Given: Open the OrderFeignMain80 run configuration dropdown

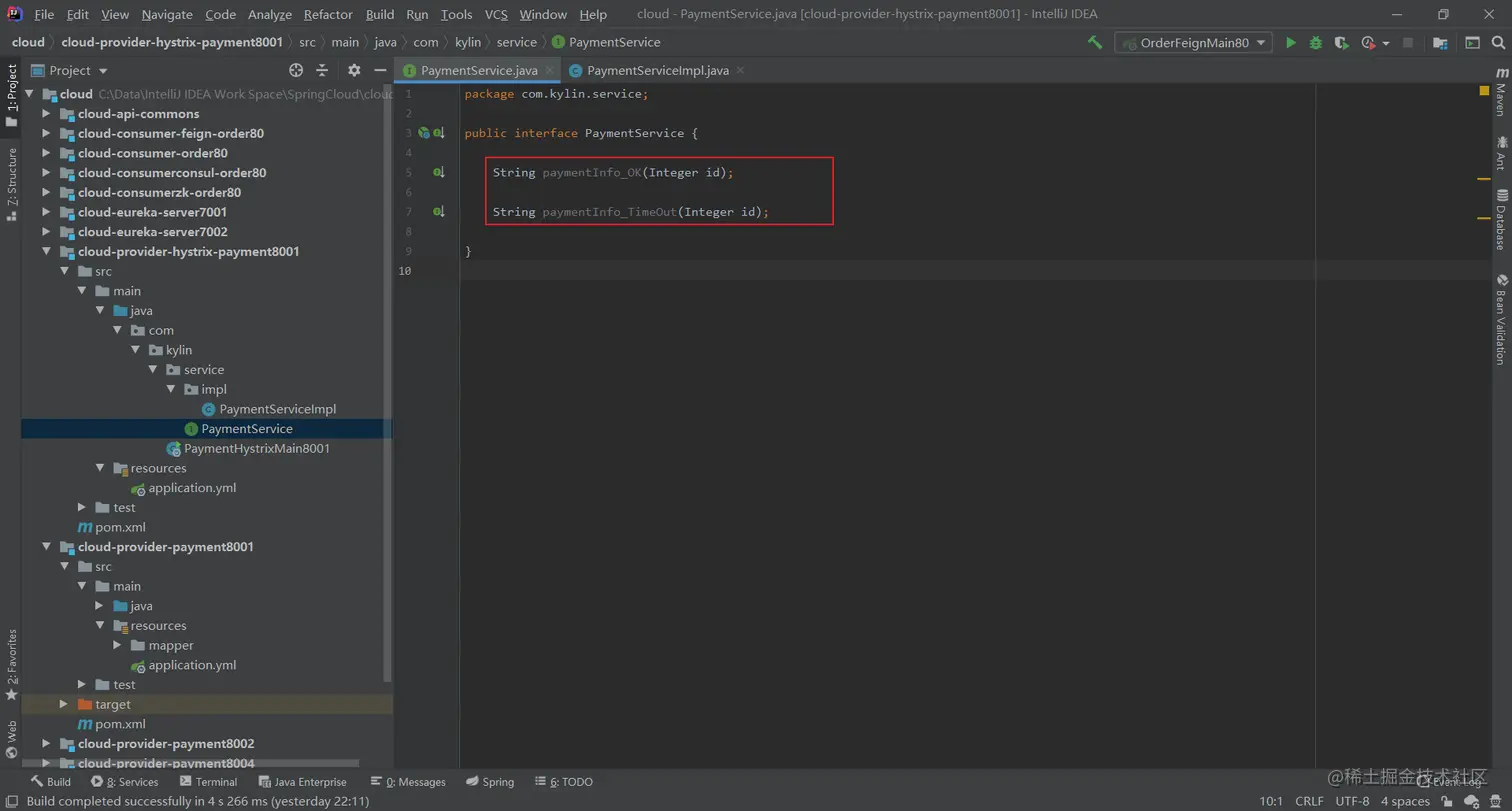Looking at the screenshot, I should 1194,43.
